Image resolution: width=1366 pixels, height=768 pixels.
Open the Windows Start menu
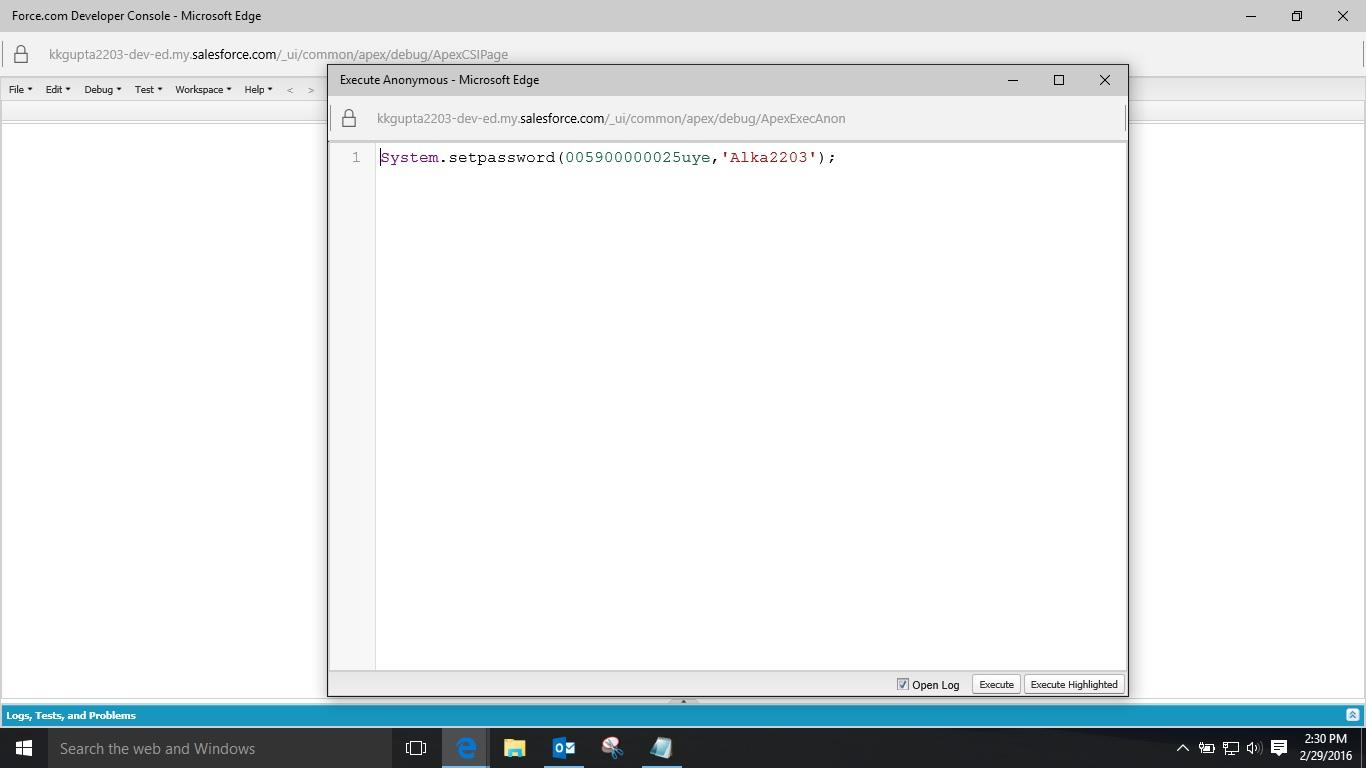click(x=24, y=748)
